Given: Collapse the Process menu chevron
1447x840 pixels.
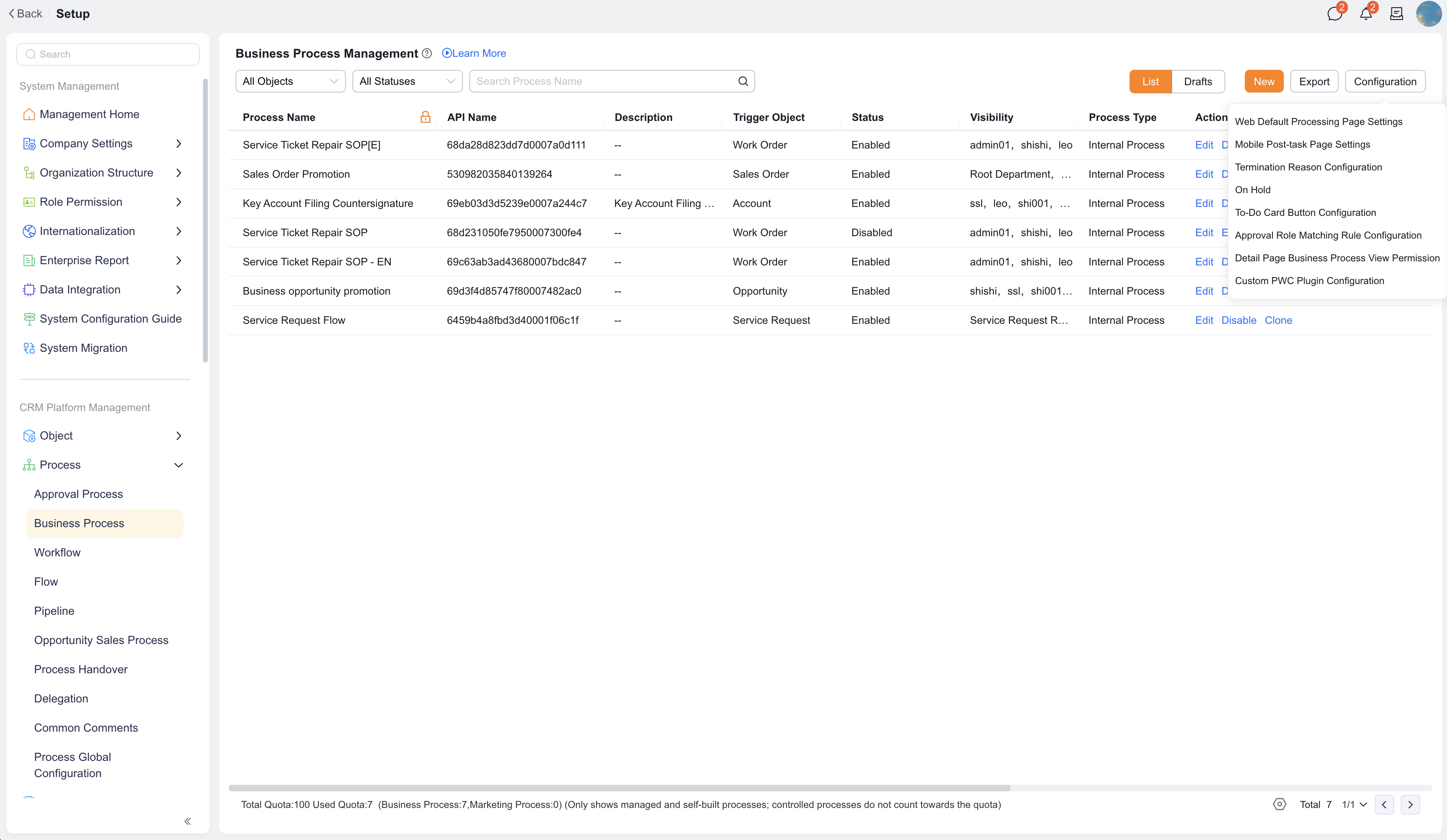Looking at the screenshot, I should [179, 465].
